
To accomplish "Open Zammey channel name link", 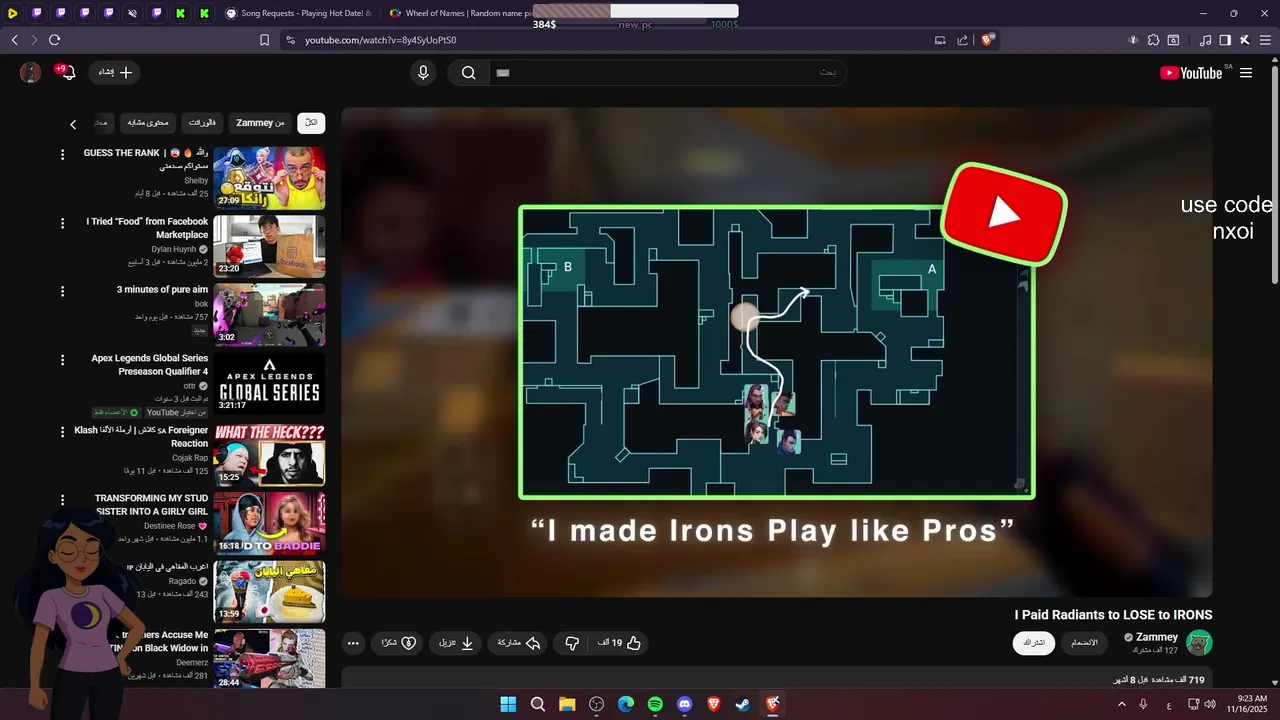I will [1157, 637].
